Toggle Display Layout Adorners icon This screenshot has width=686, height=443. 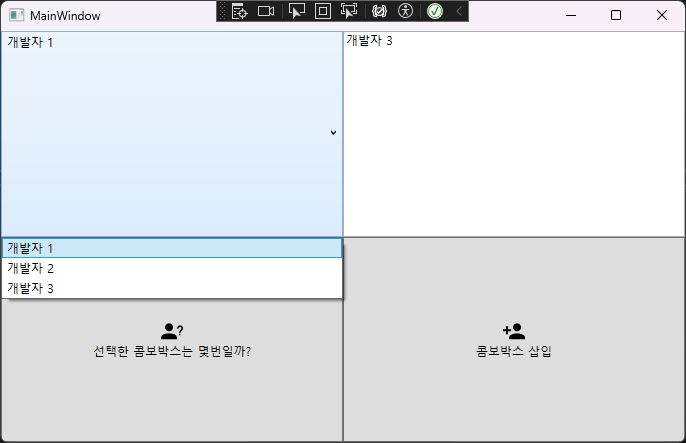tap(323, 11)
